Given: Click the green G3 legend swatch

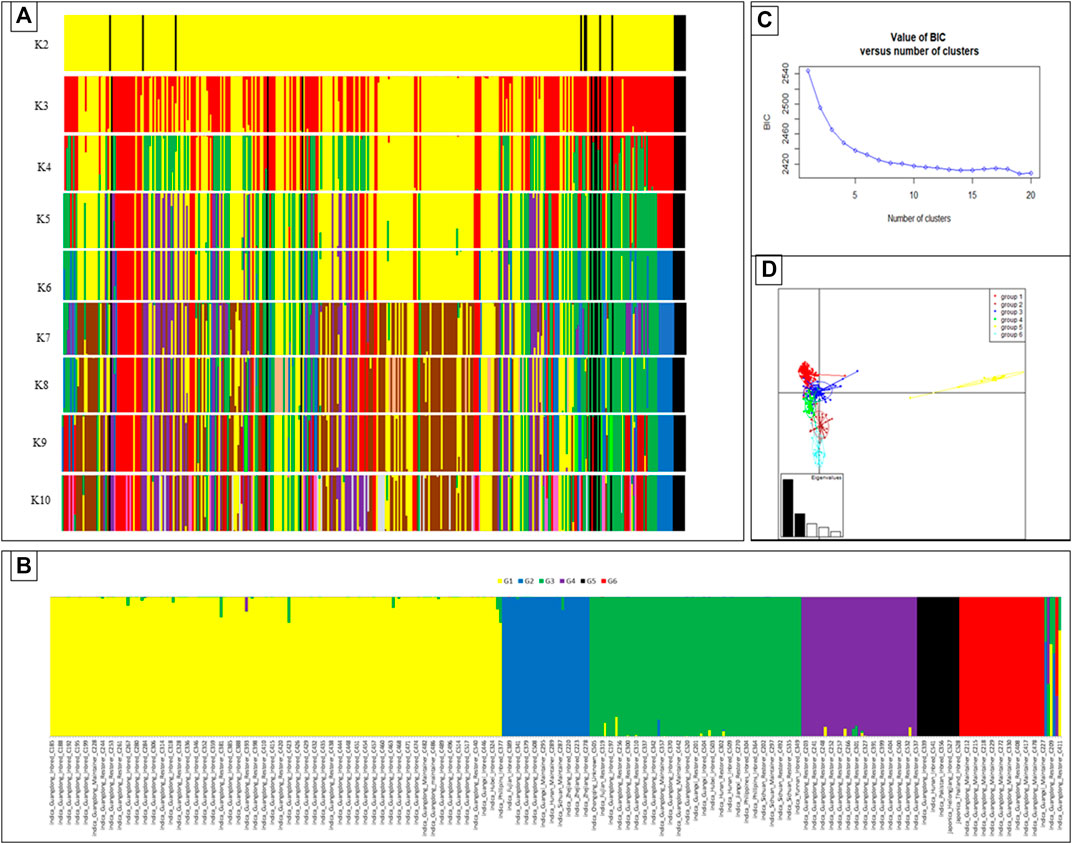Looking at the screenshot, I should tap(541, 581).
